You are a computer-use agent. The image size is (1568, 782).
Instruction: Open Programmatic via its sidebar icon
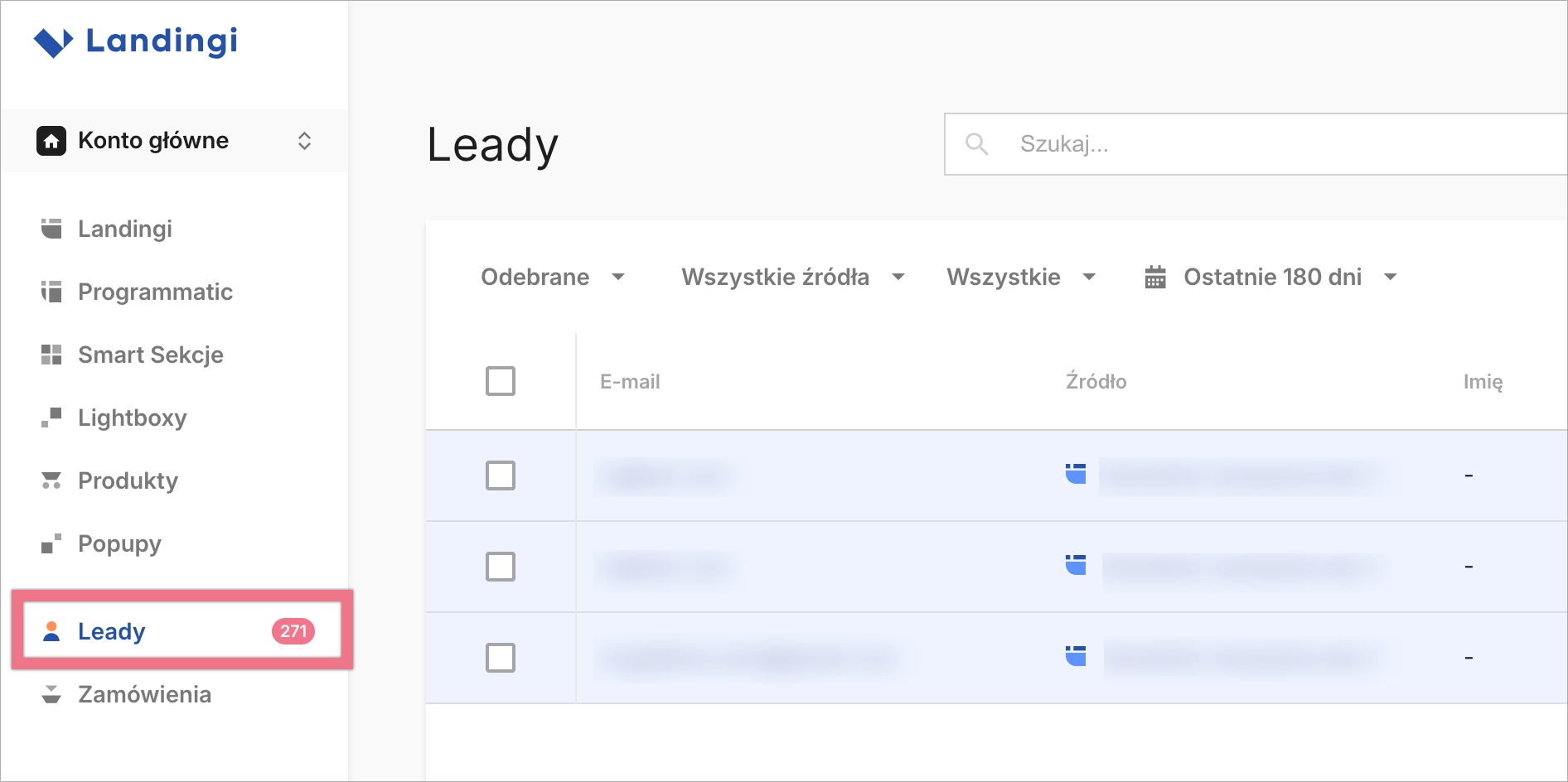pos(51,292)
